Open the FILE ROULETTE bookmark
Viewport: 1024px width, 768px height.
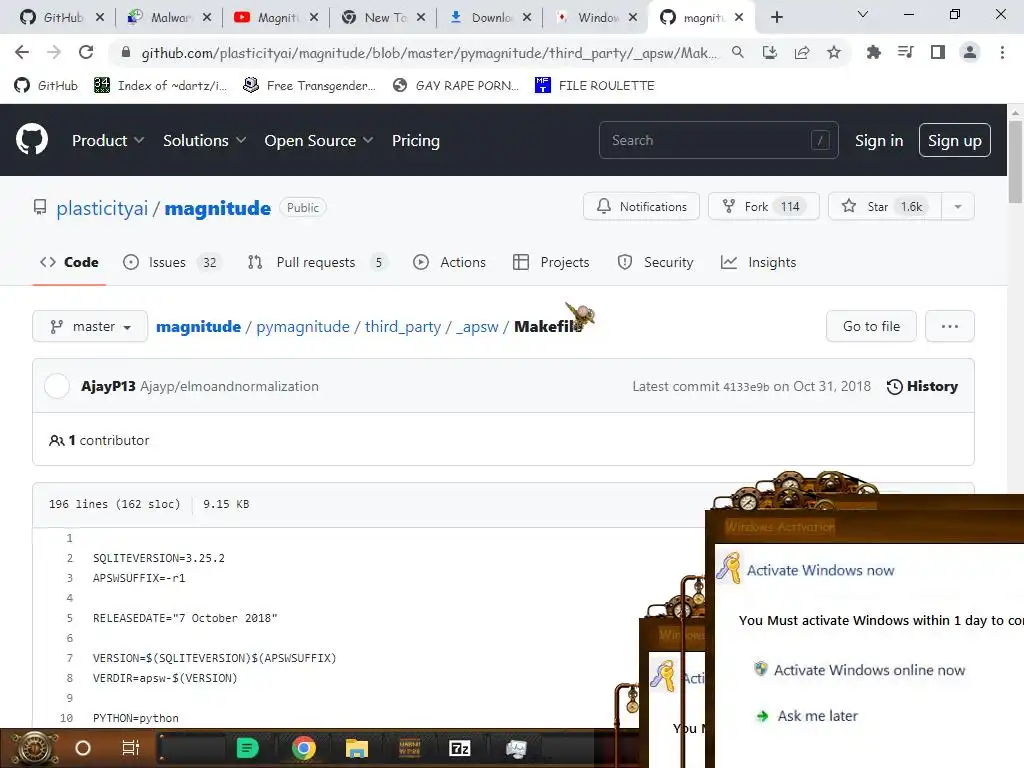click(x=594, y=85)
